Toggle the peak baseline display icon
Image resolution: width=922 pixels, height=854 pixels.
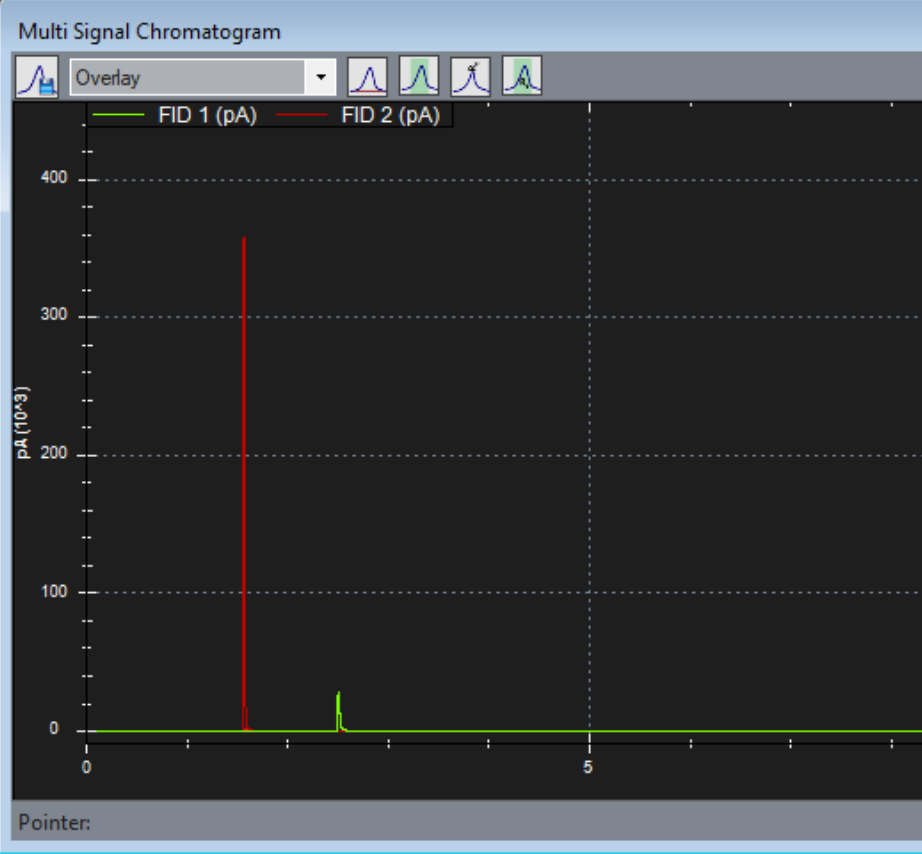point(368,76)
